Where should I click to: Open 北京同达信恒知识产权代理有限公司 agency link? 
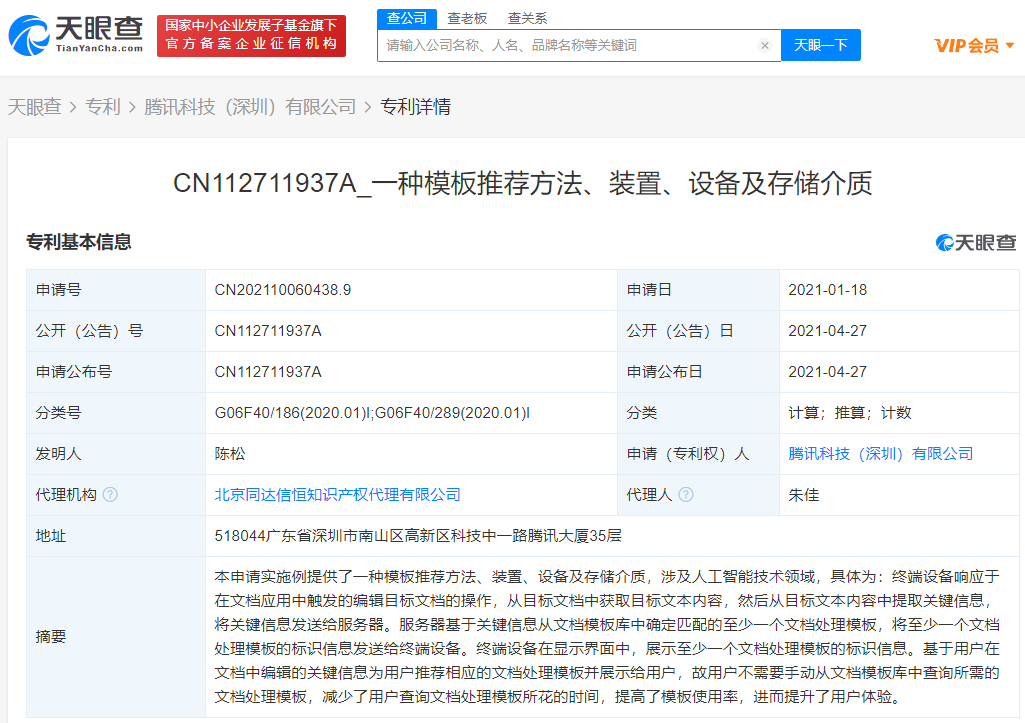point(337,495)
